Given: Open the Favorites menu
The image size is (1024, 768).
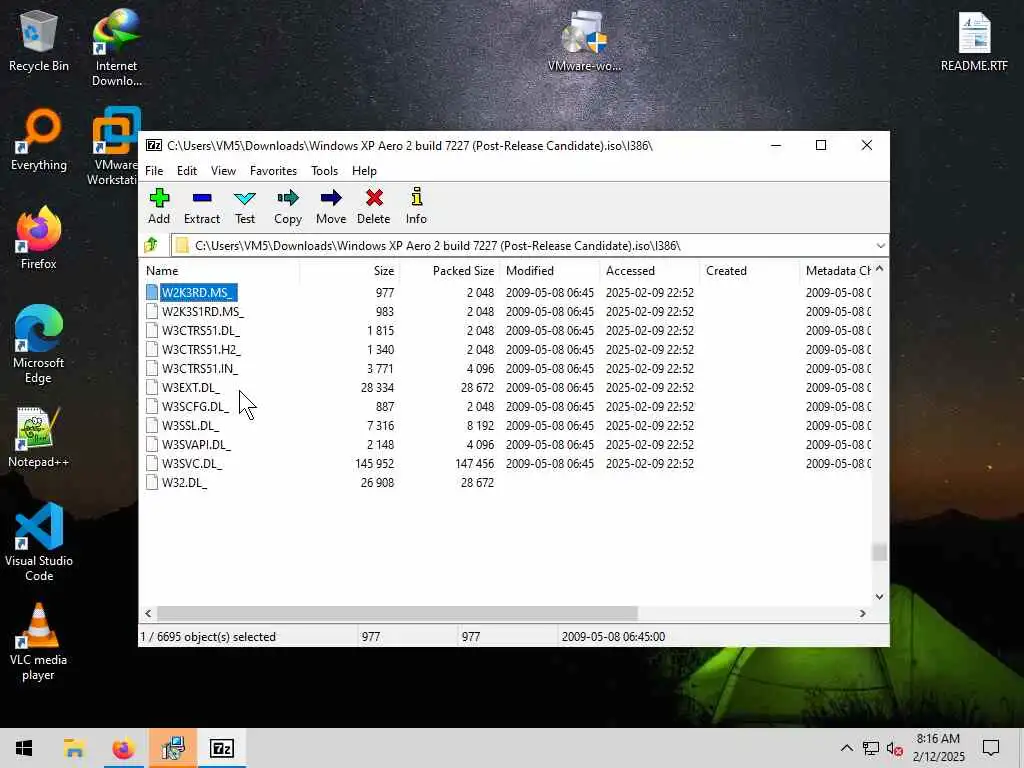Looking at the screenshot, I should [x=273, y=170].
